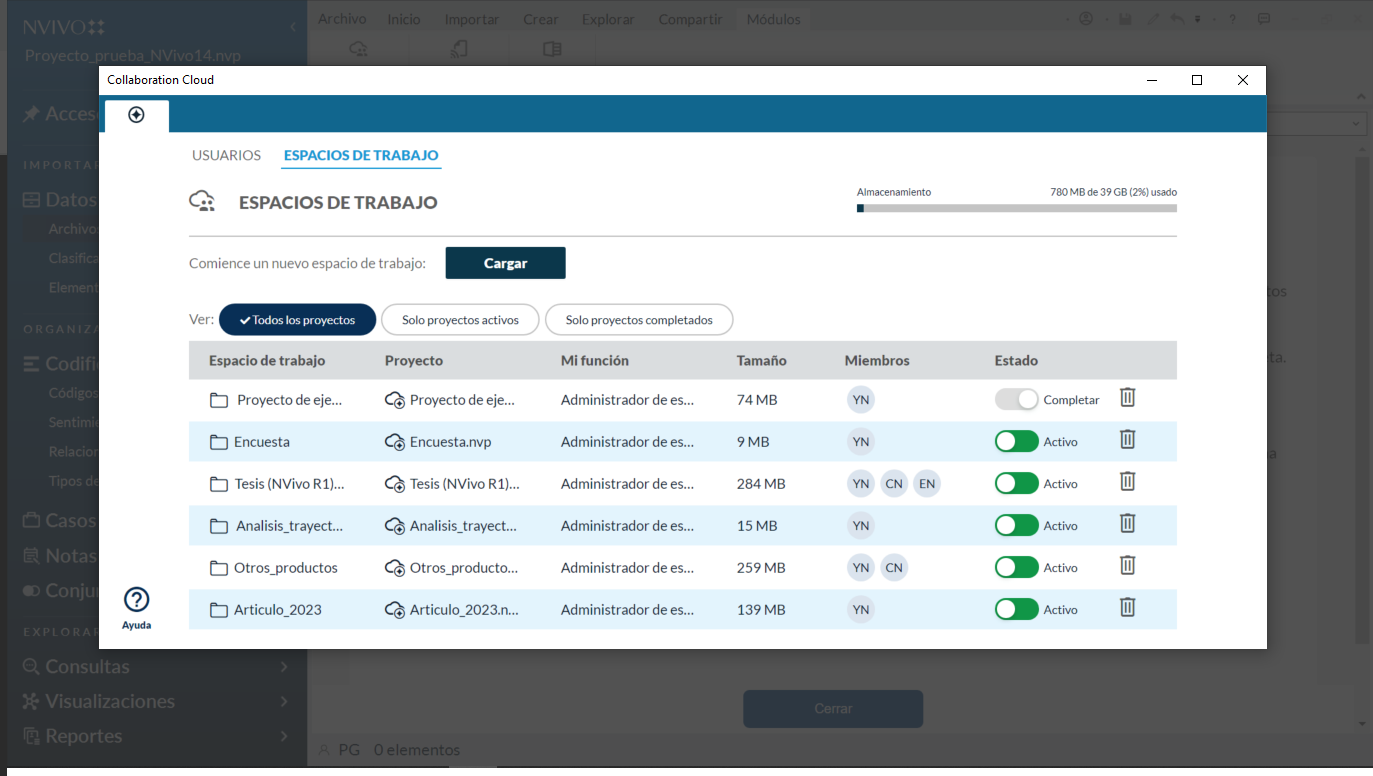Open quick access toolbar dropdown in NVivo title bar

(x=1198, y=19)
